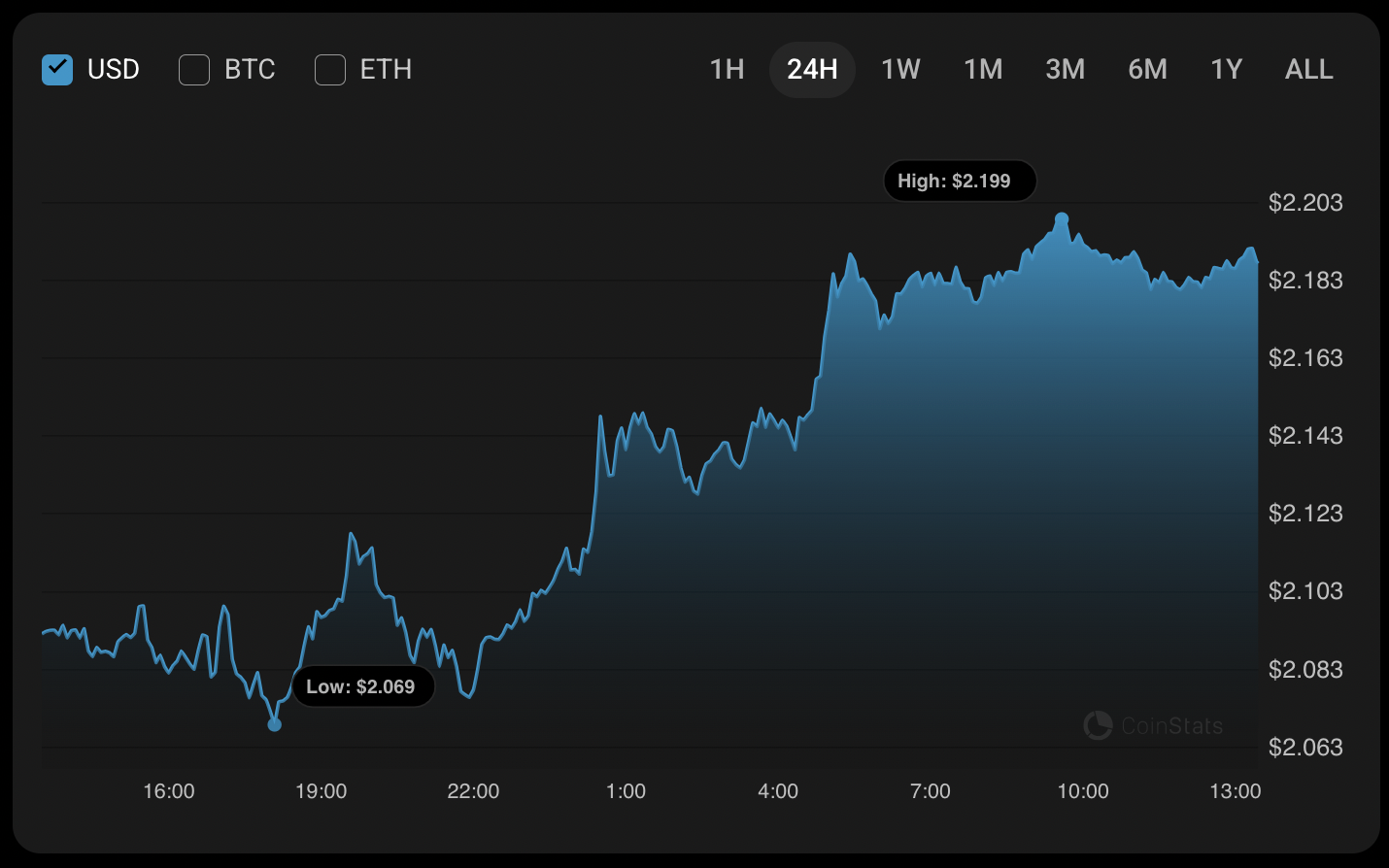Click the high price point marker
Viewport: 1389px width, 868px height.
click(1062, 219)
